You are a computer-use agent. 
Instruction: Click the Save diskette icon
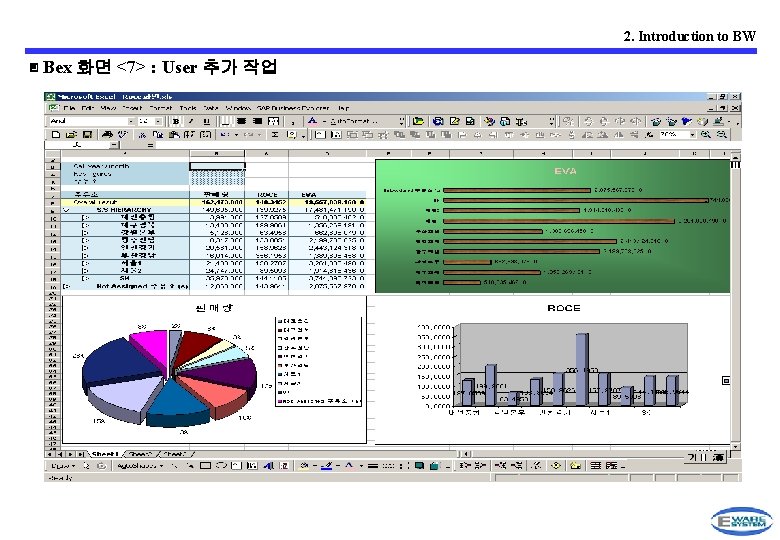[87, 135]
